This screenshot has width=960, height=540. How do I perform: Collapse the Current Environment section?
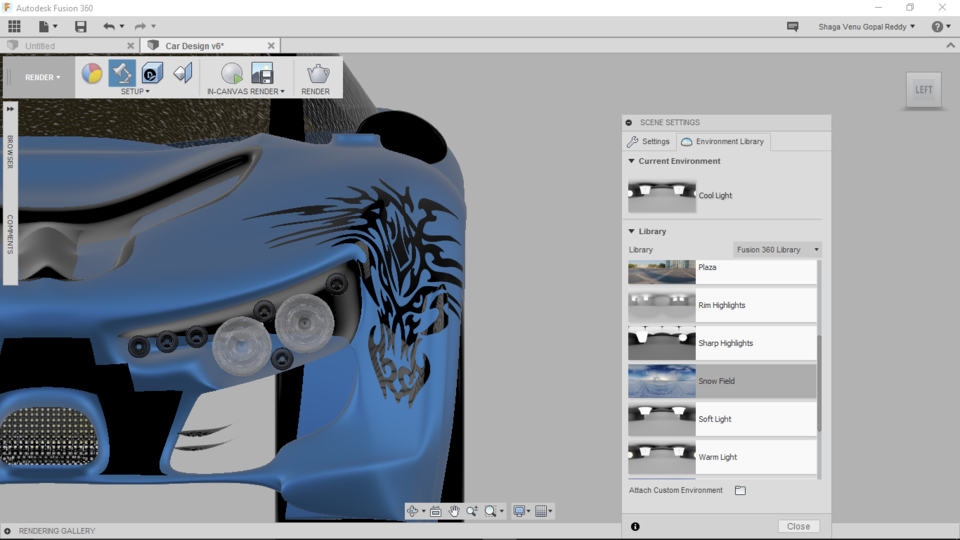[x=631, y=161]
